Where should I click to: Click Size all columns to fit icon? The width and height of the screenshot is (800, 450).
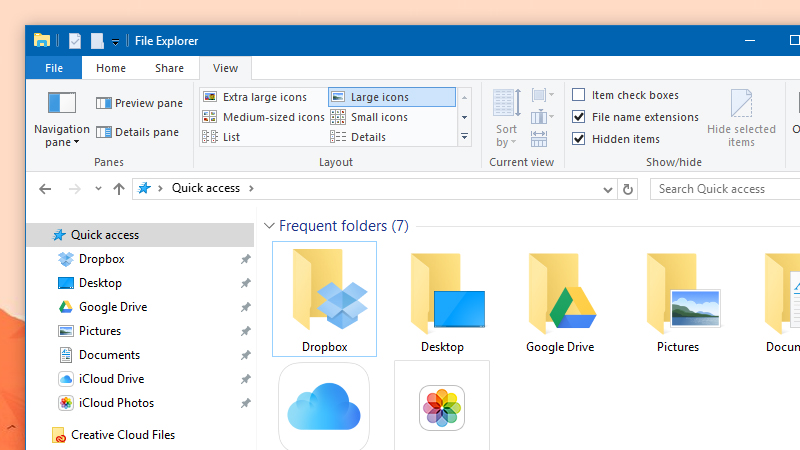point(539,139)
